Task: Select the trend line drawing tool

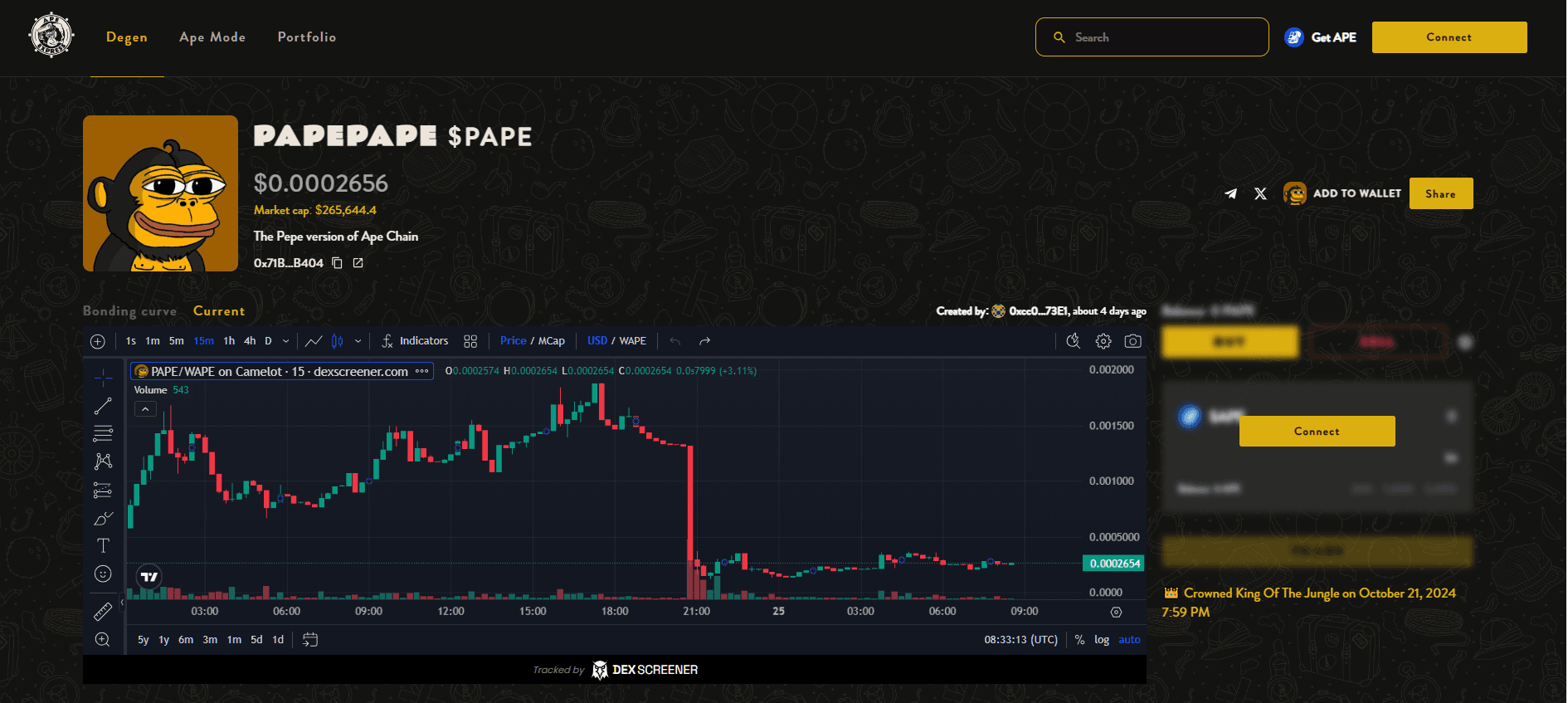Action: point(103,406)
